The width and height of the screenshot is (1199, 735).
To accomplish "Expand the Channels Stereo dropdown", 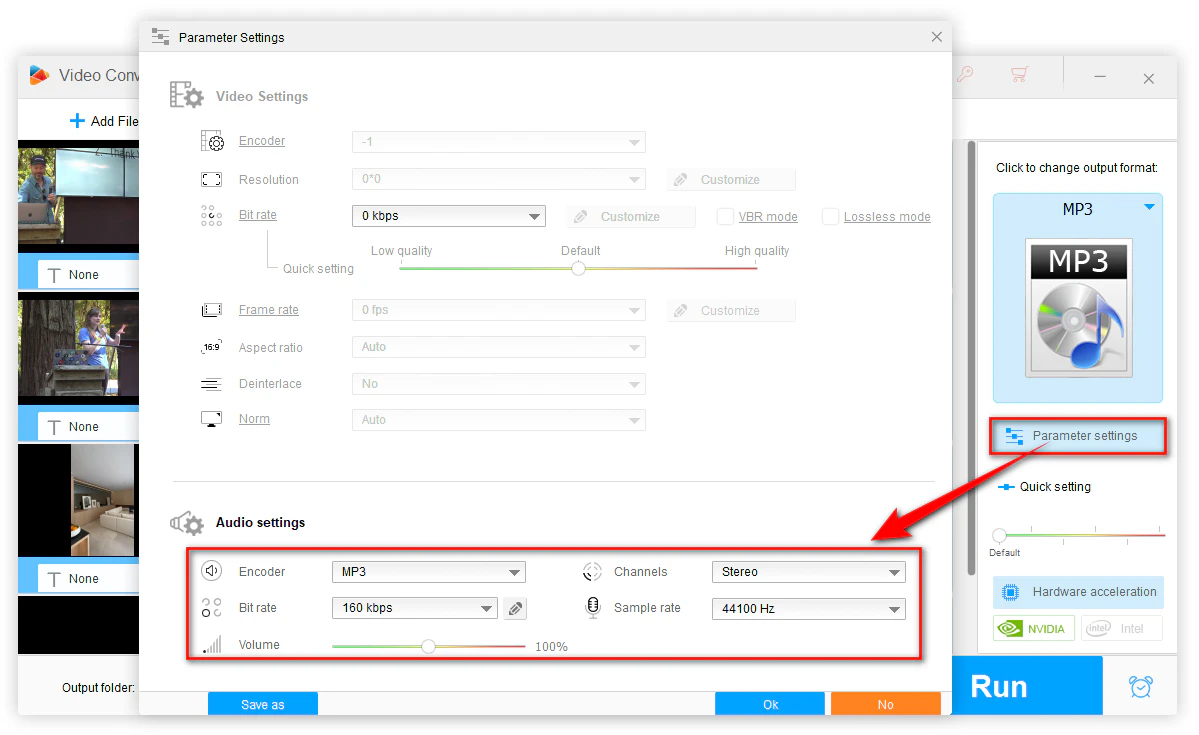I will (x=808, y=572).
